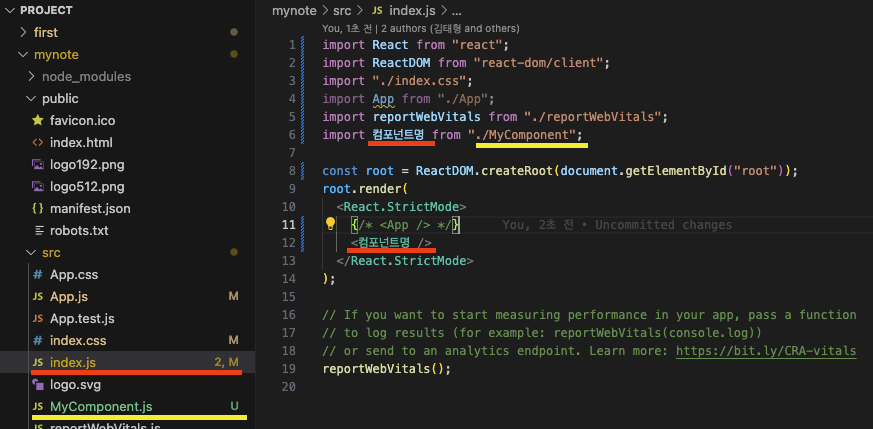Image resolution: width=873 pixels, height=429 pixels.
Task: Select the mynote folder
Action: coord(56,55)
